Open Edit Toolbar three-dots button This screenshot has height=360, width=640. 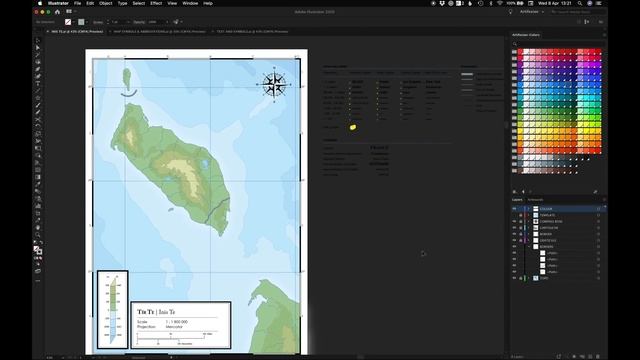click(x=38, y=281)
